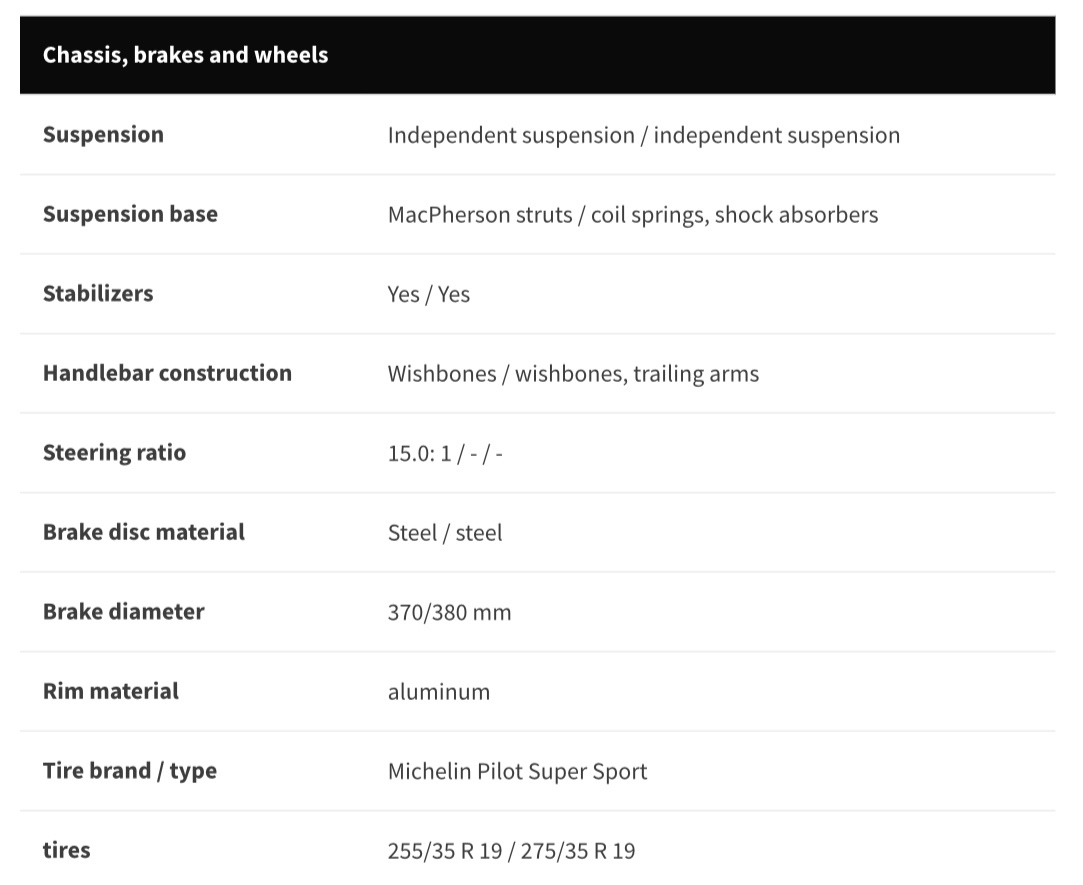Select the Rim material label
This screenshot has height=885, width=1083.
pyautogui.click(x=110, y=691)
